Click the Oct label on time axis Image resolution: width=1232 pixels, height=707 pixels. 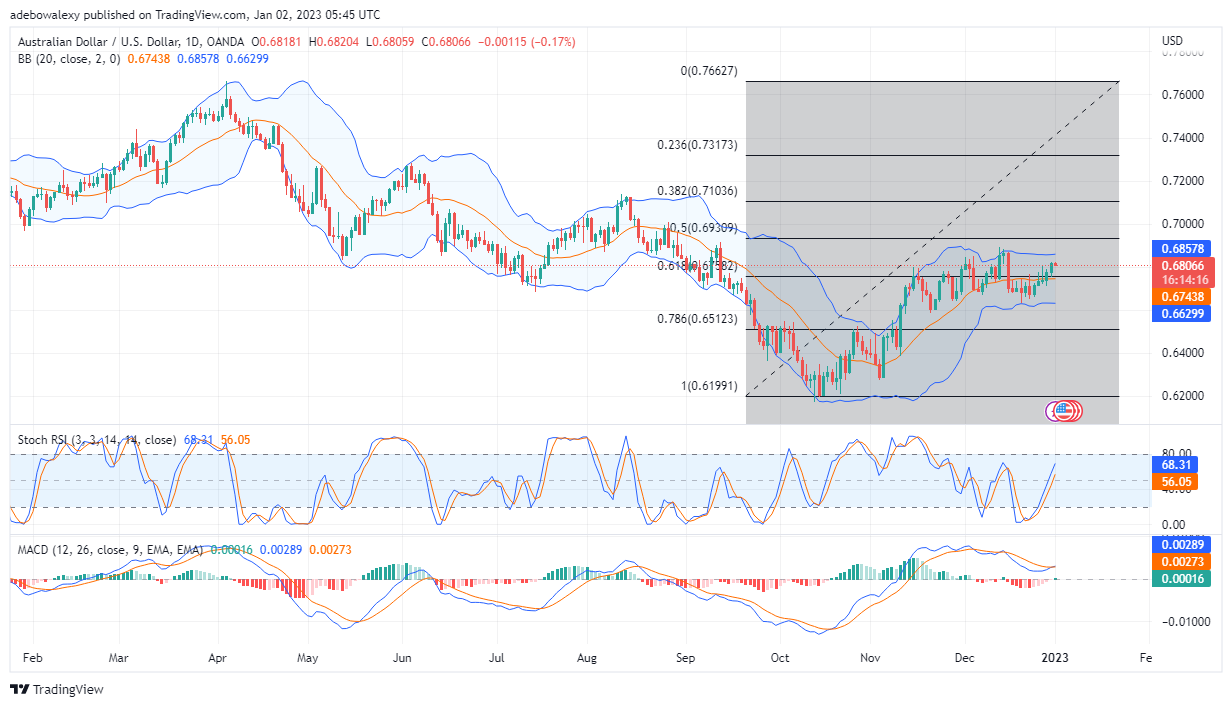coord(780,659)
